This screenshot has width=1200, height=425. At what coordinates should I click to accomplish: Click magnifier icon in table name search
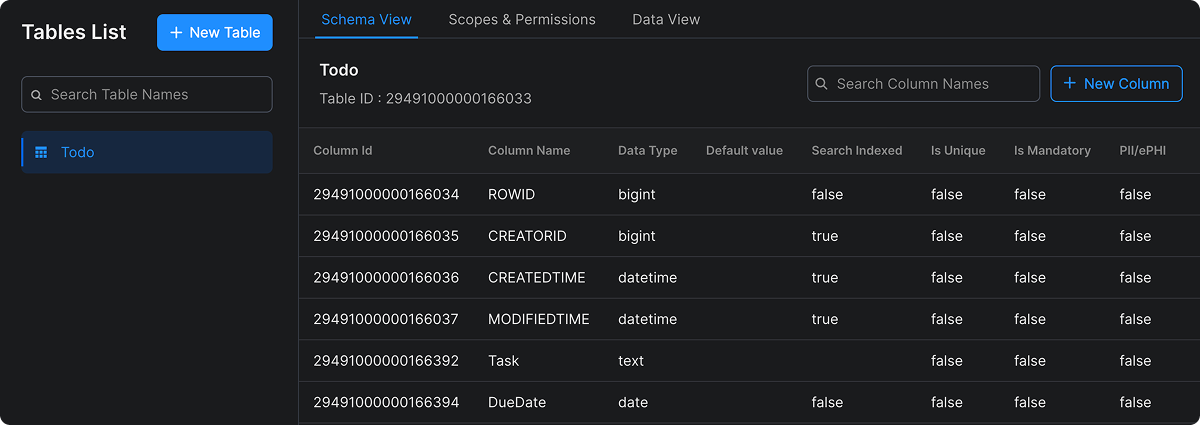tap(37, 95)
